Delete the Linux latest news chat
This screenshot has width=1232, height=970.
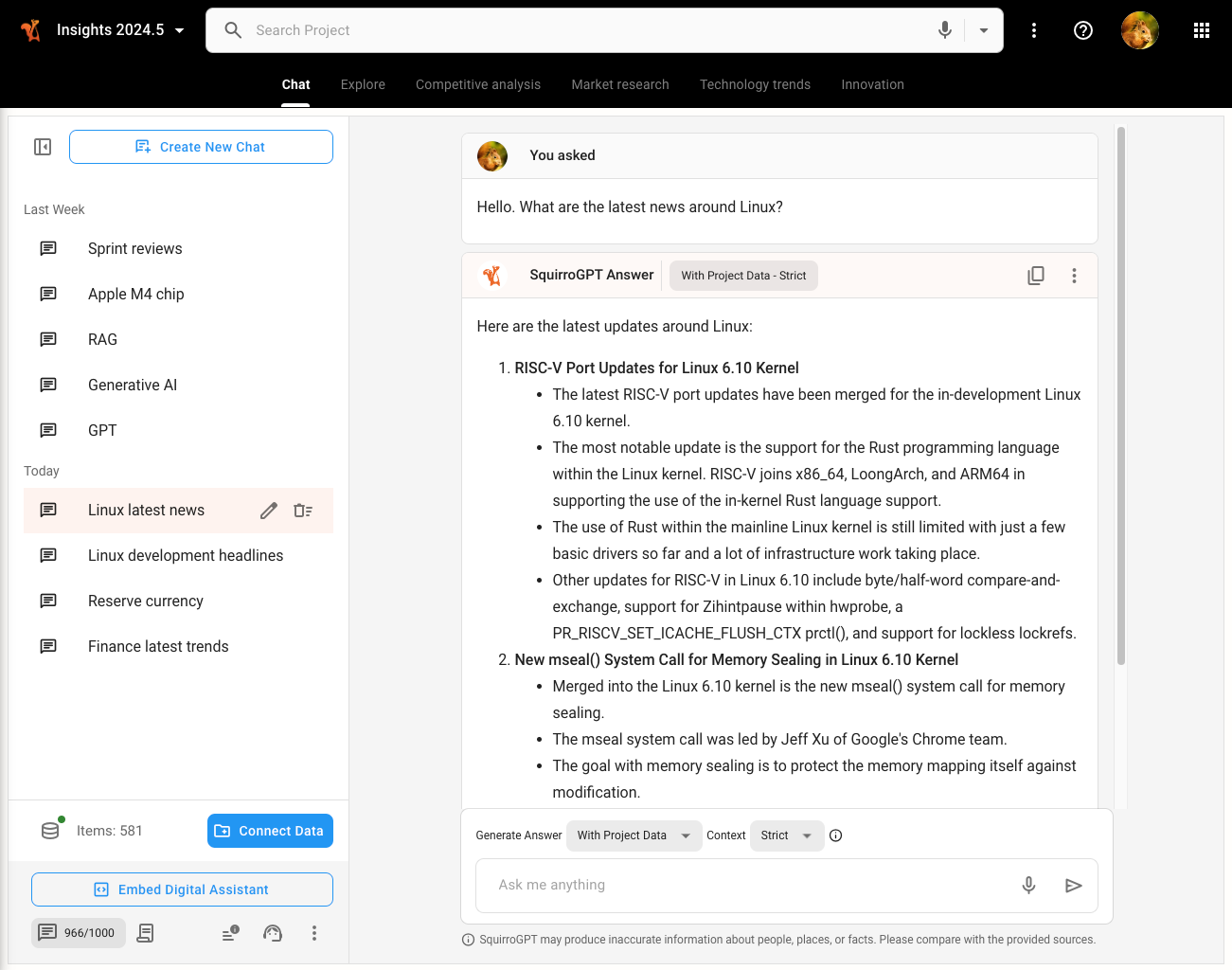(303, 511)
